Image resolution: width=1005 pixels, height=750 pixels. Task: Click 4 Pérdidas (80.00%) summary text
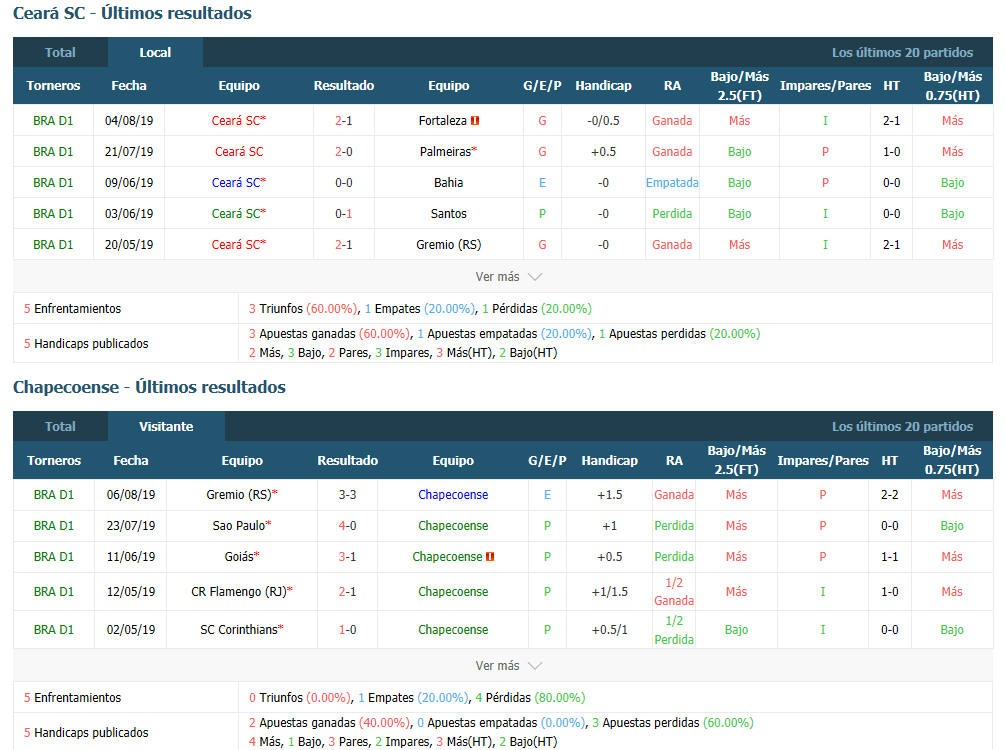530,697
